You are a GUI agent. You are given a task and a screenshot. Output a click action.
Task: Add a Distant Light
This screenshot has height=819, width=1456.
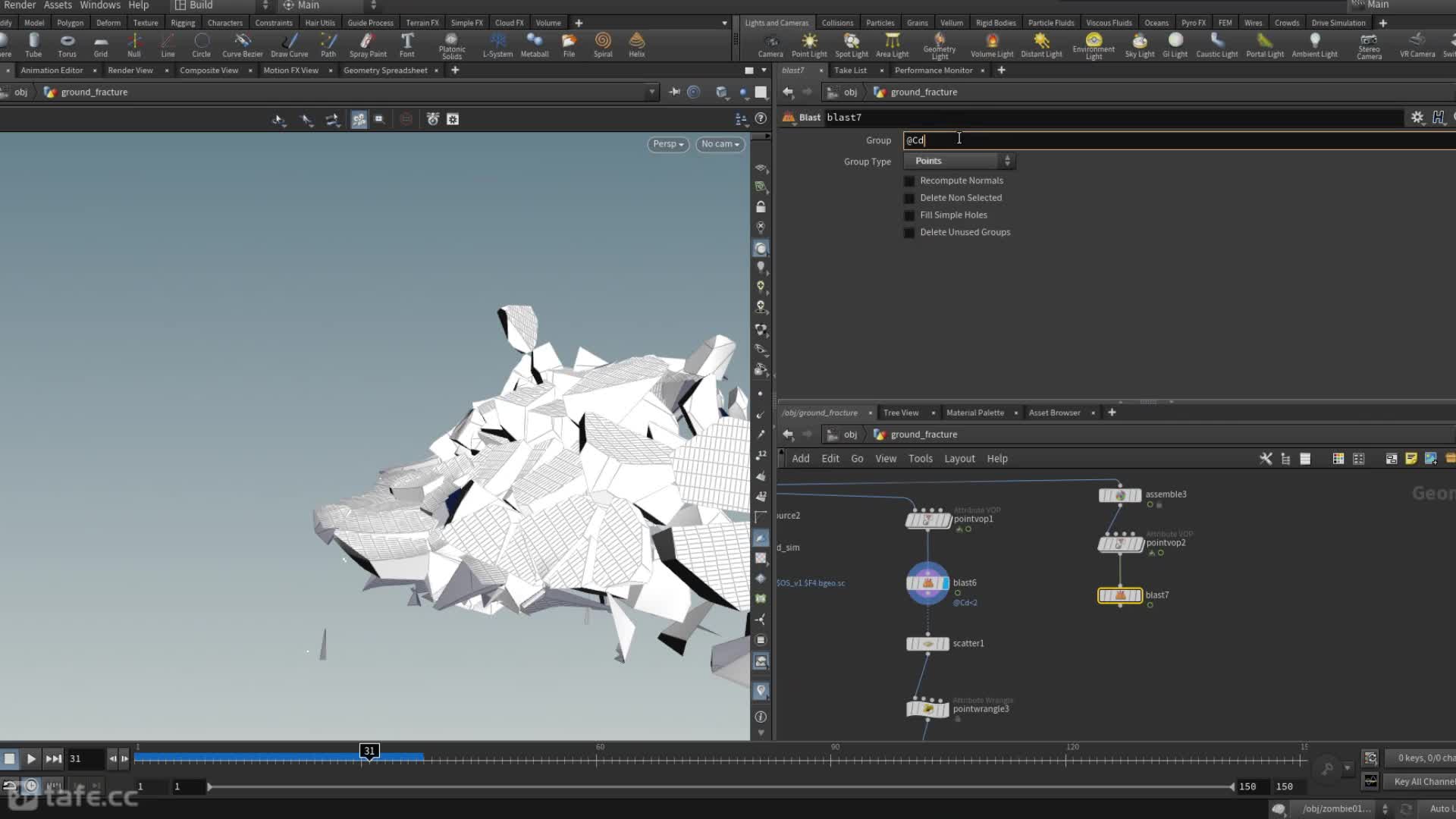tap(1041, 45)
